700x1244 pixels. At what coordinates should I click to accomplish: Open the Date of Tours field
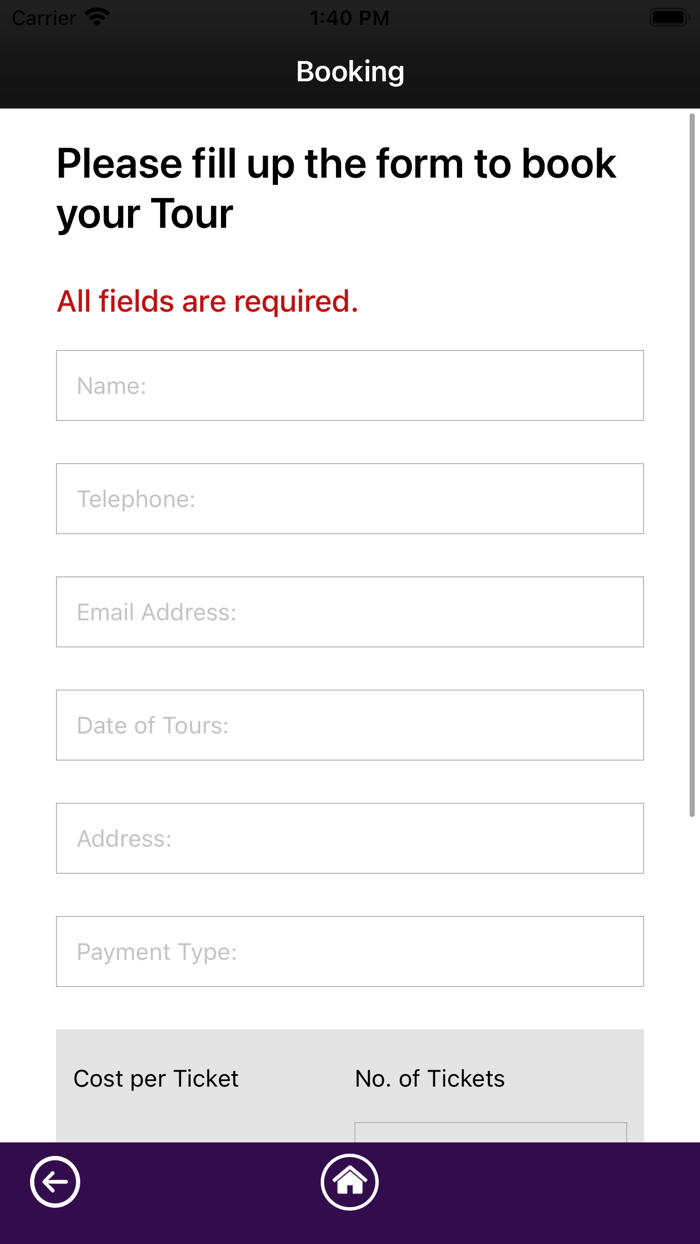[x=350, y=725]
